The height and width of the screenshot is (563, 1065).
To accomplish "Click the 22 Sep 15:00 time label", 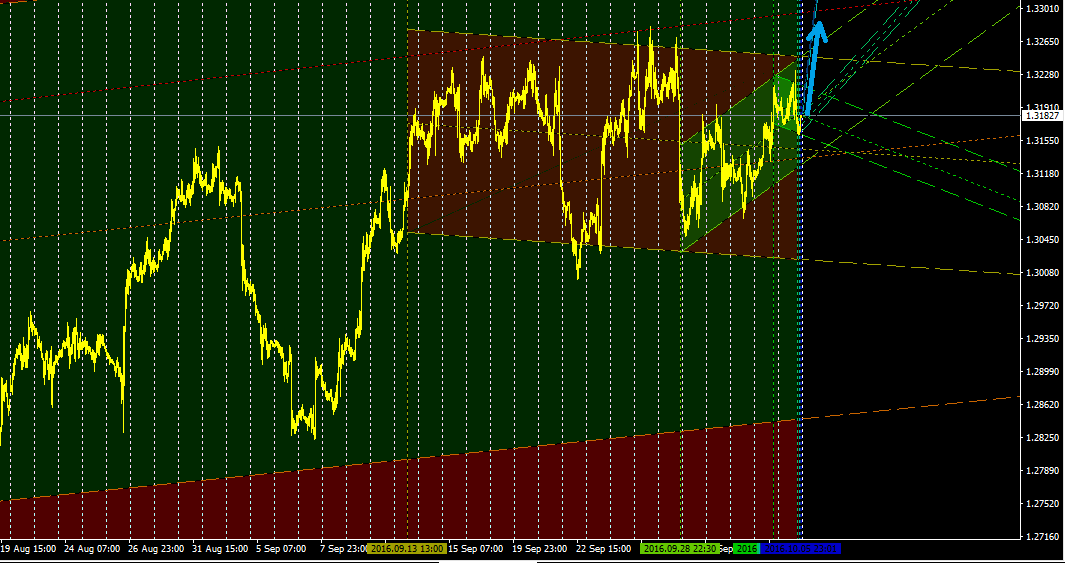I will tap(604, 549).
